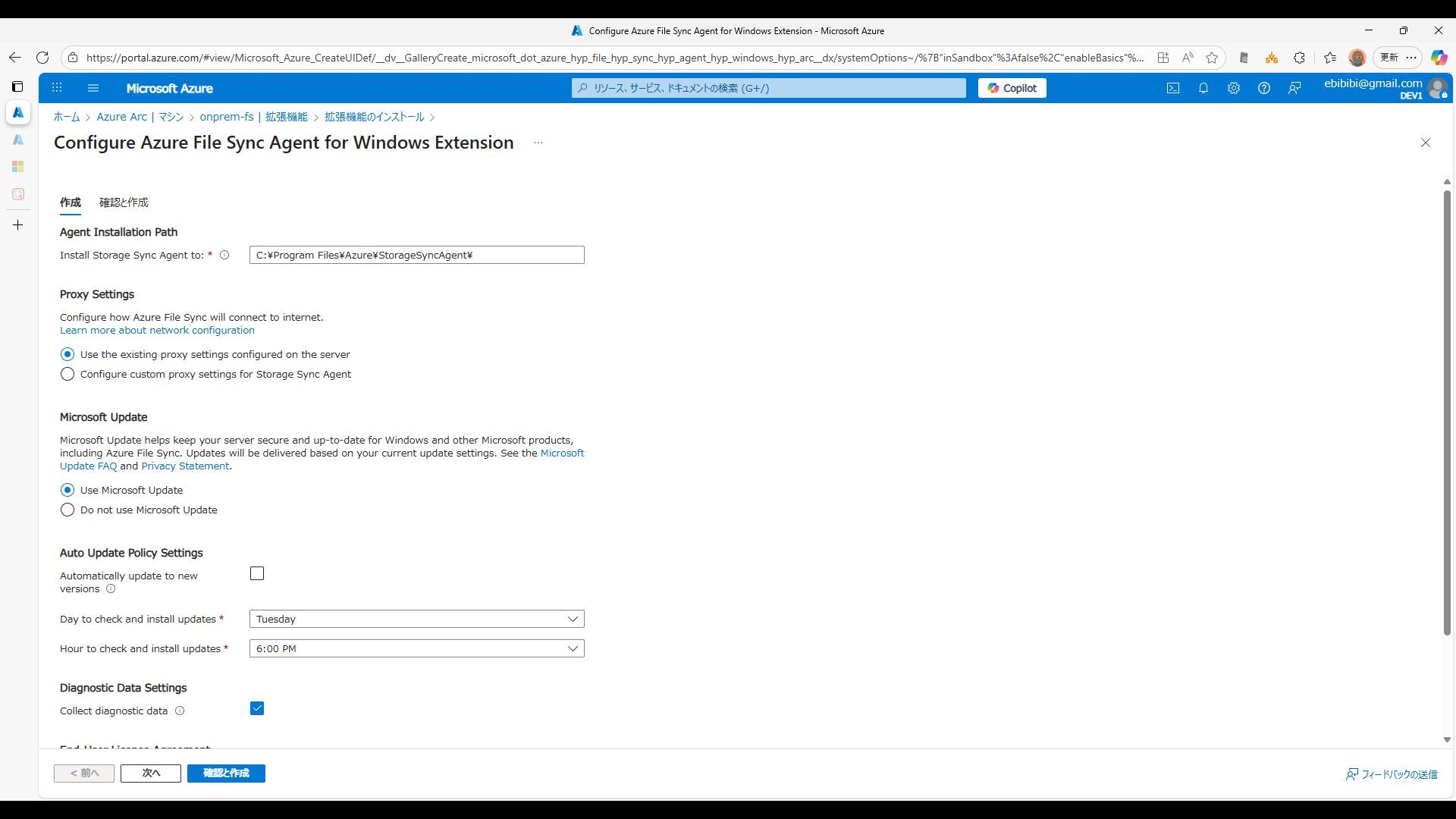Switch to the 確認と作成 tab
Image resolution: width=1456 pixels, height=819 pixels.
point(124,203)
